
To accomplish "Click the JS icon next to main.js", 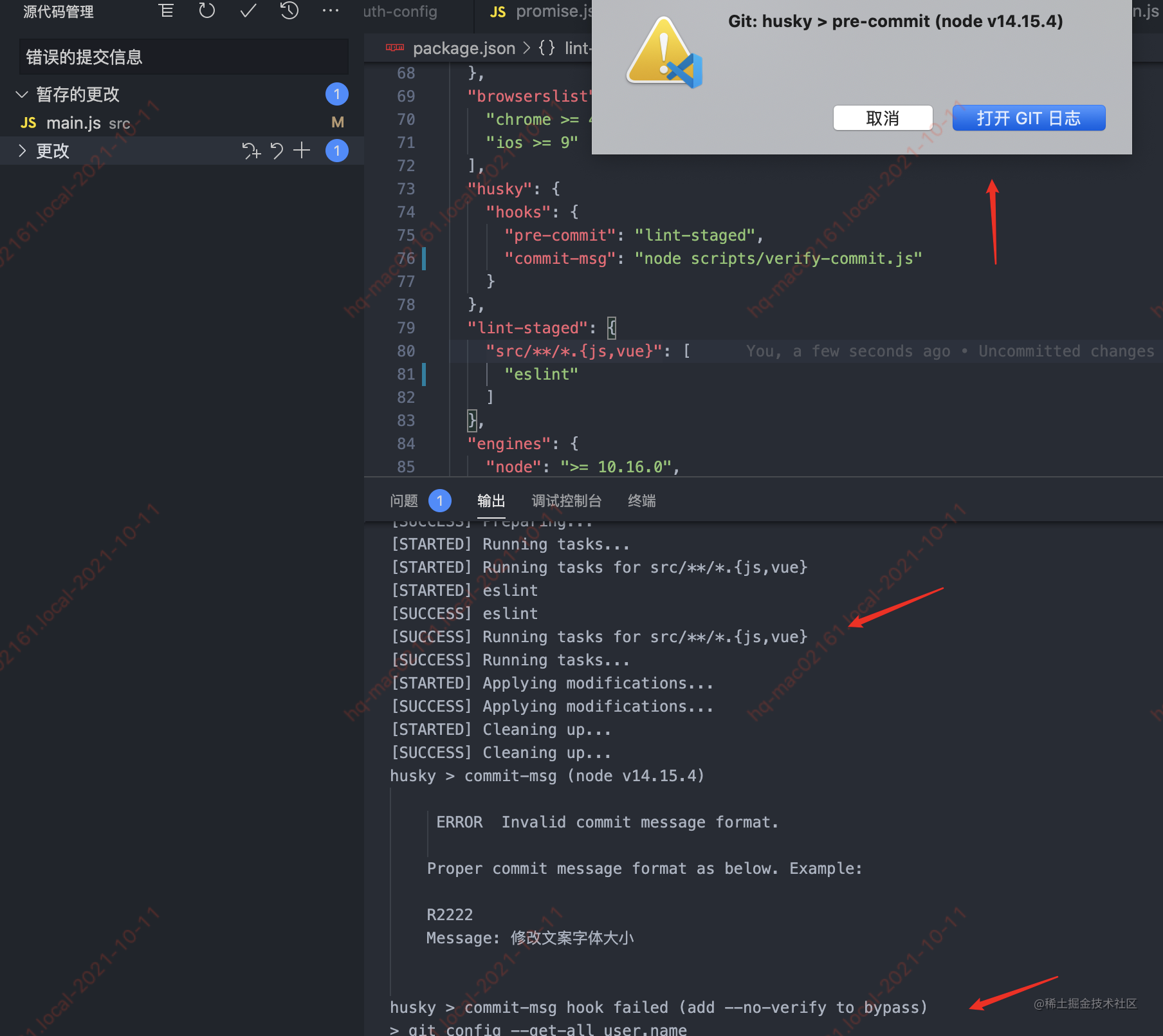I will (28, 123).
